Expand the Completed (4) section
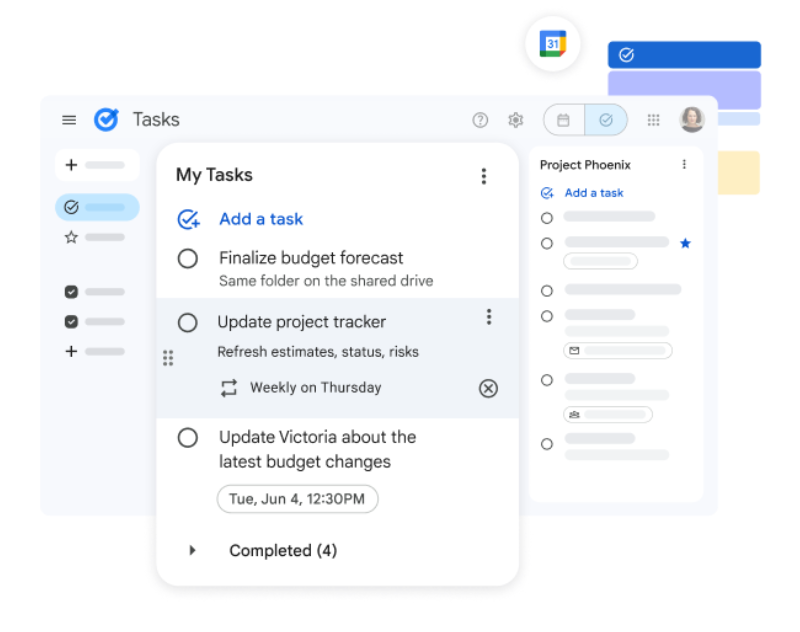 point(193,551)
